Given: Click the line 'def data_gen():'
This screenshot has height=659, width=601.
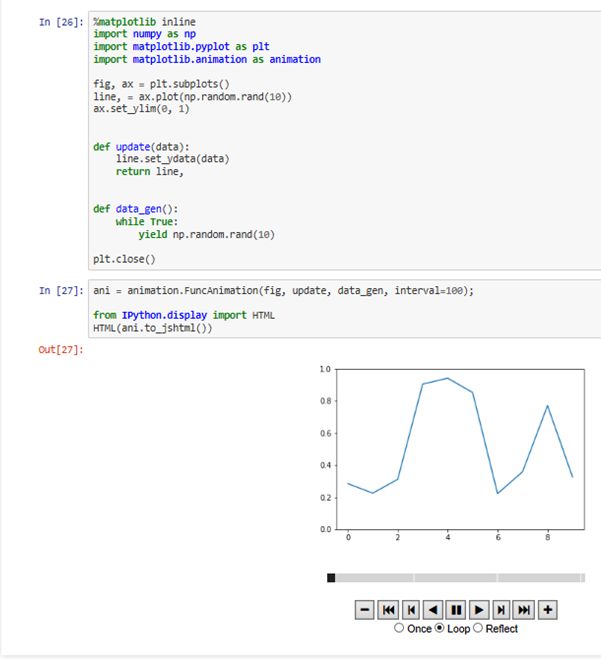Looking at the screenshot, I should point(136,209).
